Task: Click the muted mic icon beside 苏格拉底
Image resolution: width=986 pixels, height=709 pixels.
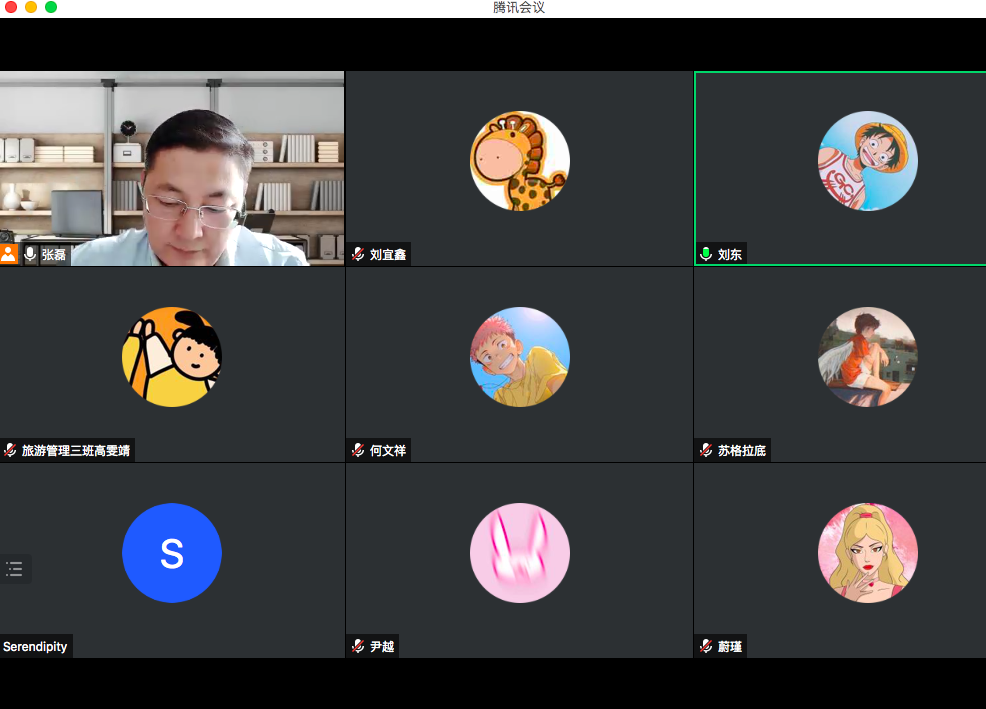Action: click(706, 450)
